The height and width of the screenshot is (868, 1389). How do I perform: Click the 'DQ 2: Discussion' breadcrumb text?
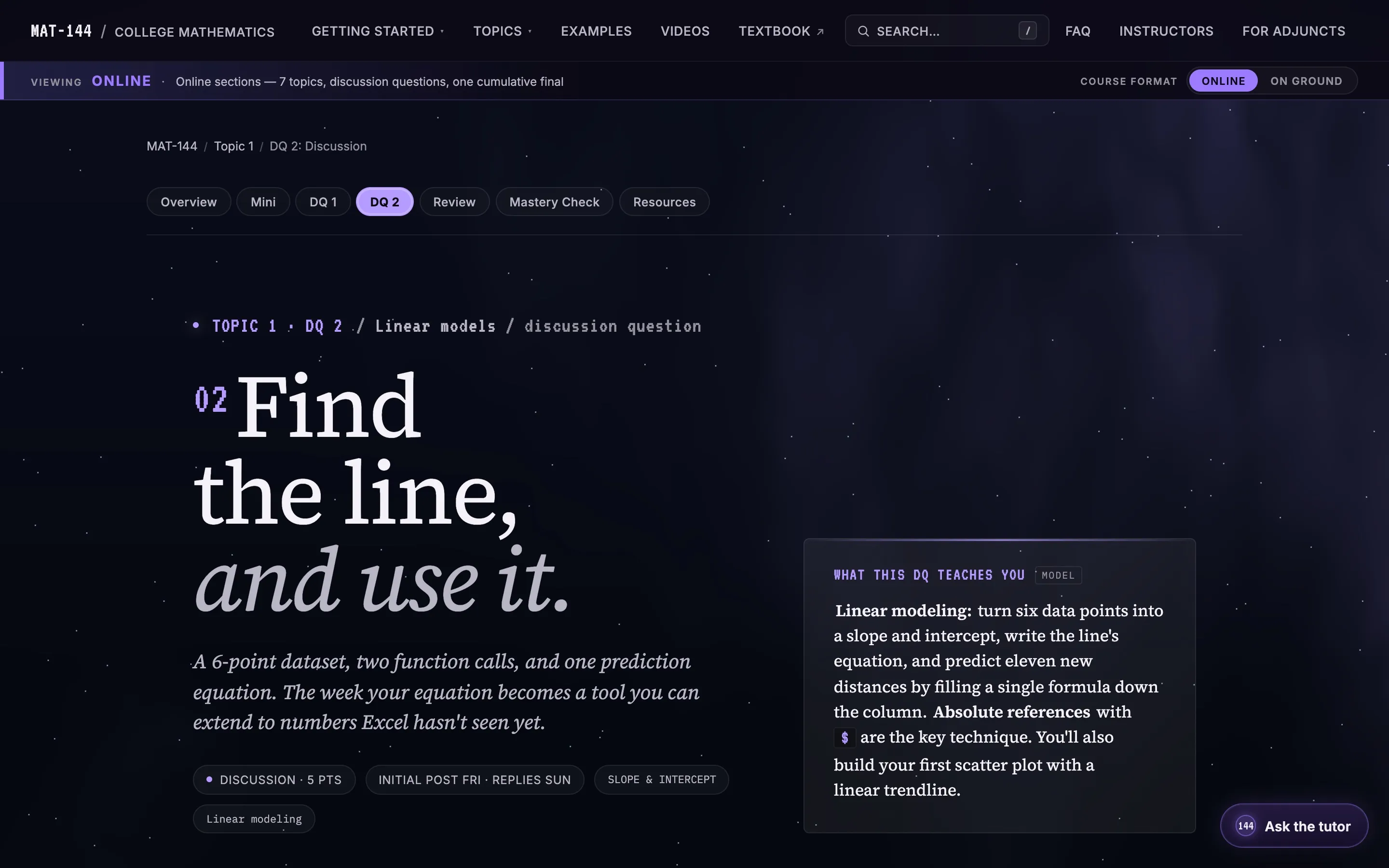pyautogui.click(x=318, y=147)
